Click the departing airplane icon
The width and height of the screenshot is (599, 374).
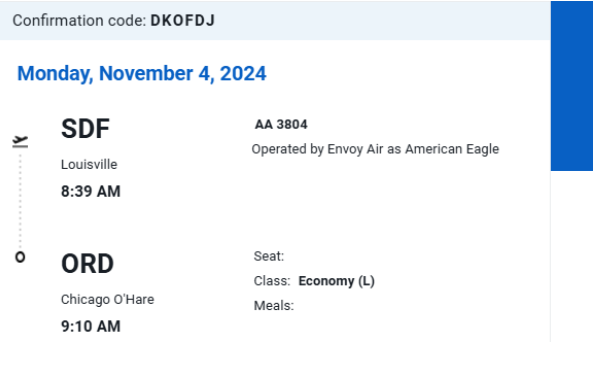tap(20, 141)
